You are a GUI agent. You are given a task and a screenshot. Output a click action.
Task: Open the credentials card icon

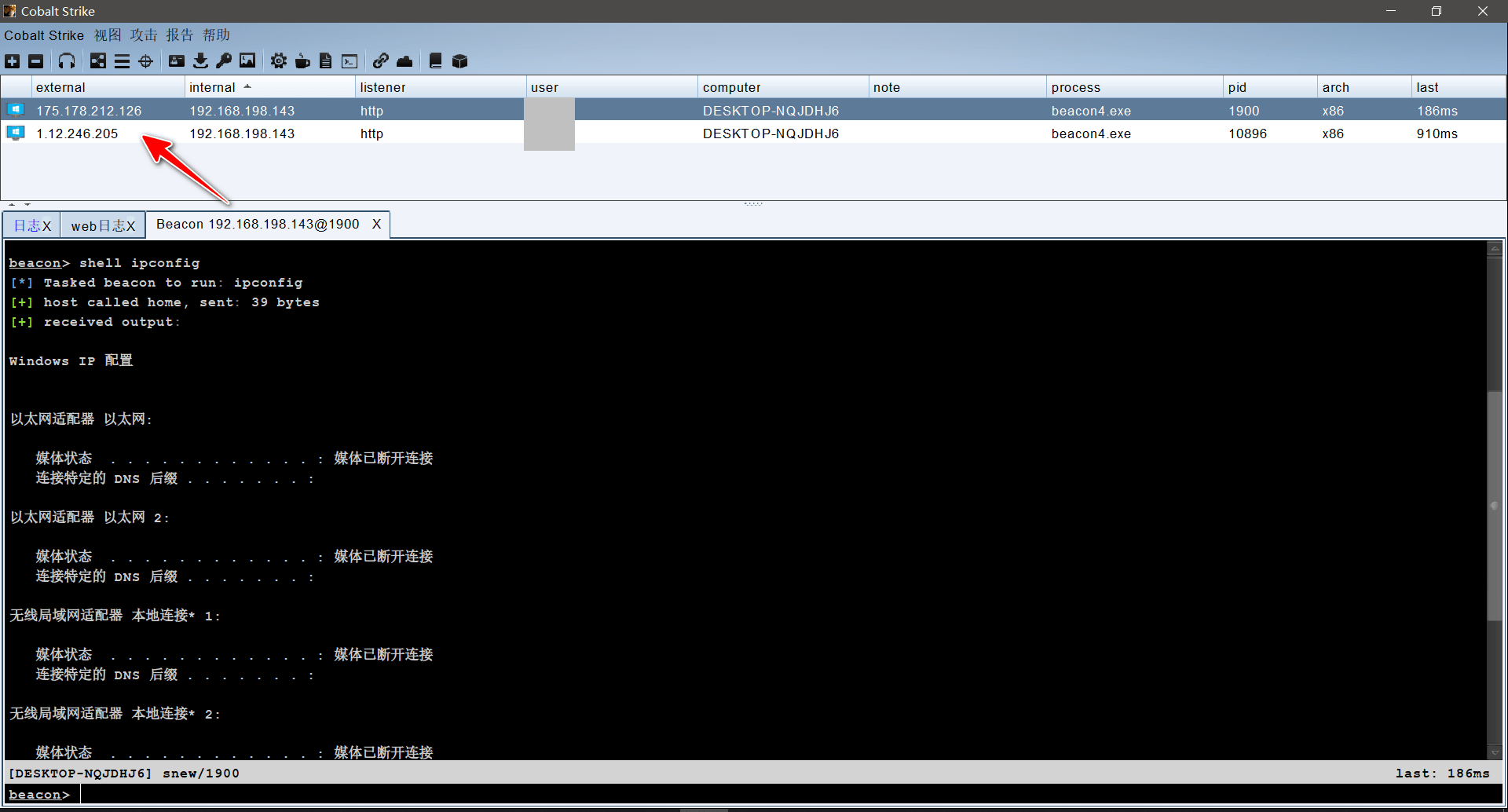177,61
